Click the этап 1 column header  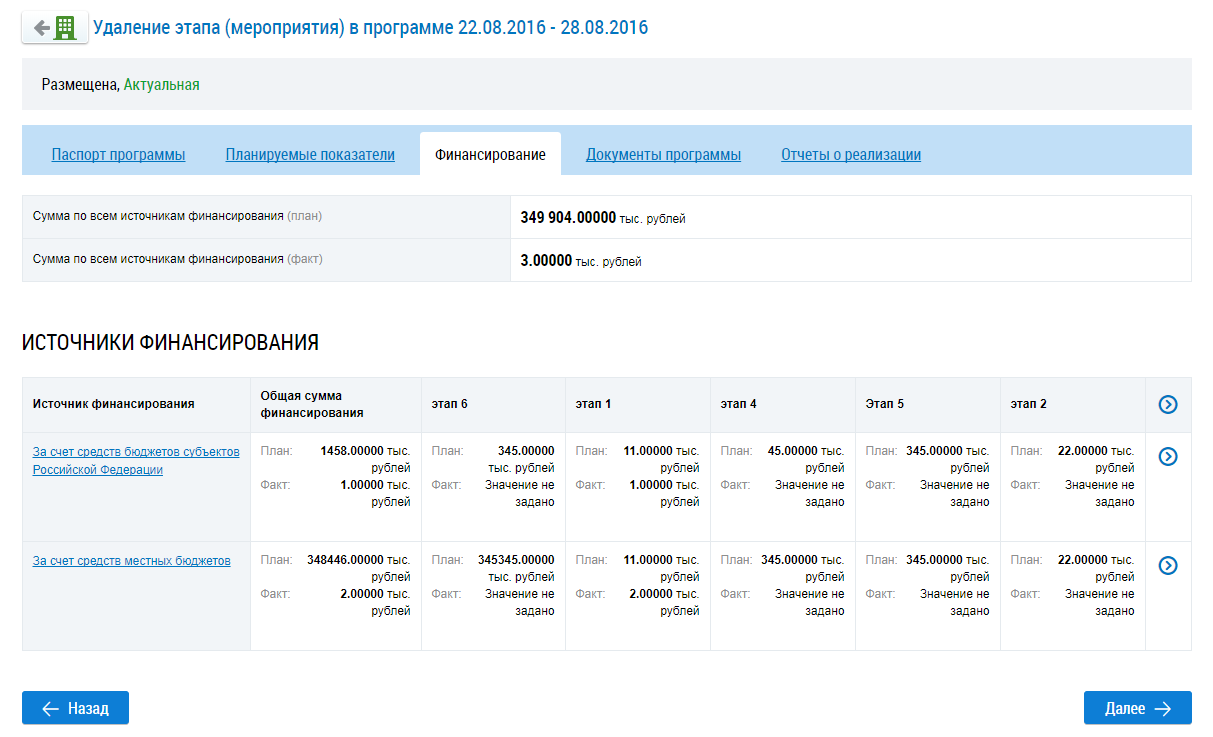click(x=593, y=404)
